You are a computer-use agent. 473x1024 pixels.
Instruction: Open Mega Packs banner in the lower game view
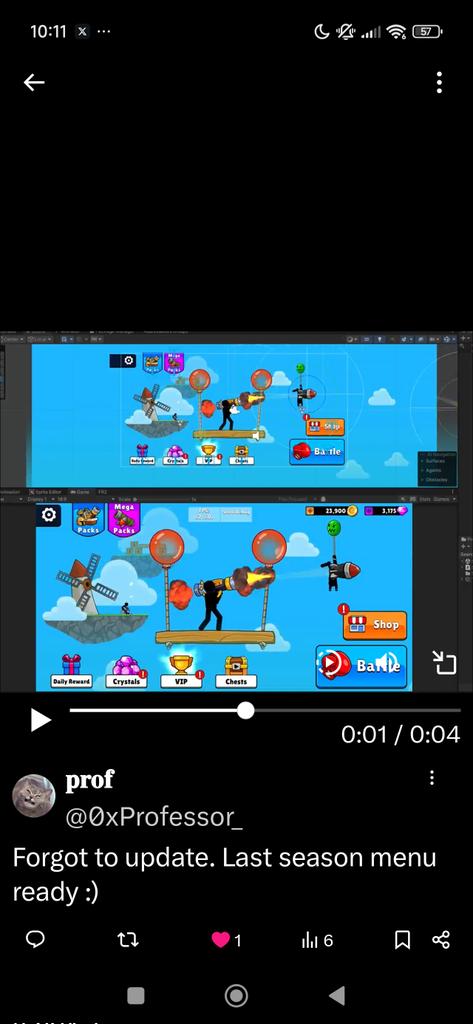(124, 520)
